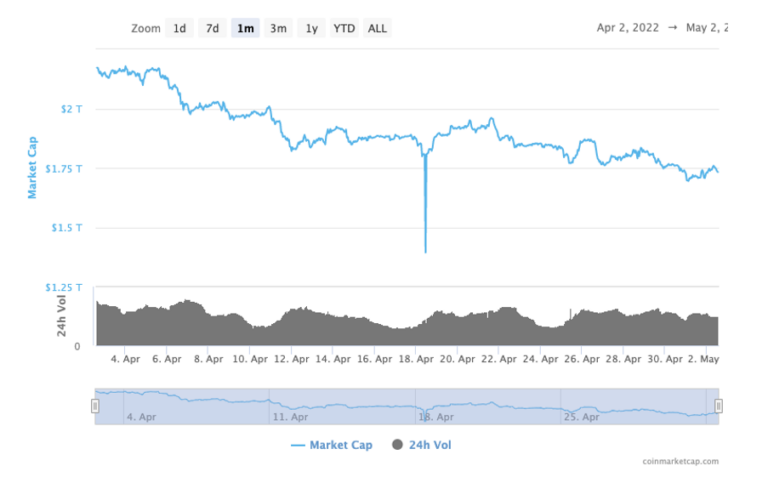This screenshot has height=500, width=768.
Task: Select the 1d zoom range
Action: click(x=180, y=28)
